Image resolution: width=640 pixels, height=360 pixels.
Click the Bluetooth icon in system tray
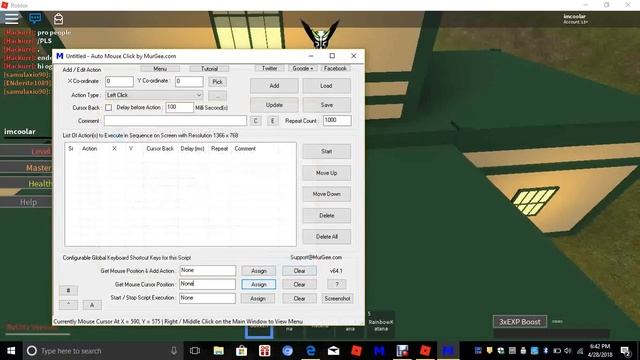[x=546, y=351]
